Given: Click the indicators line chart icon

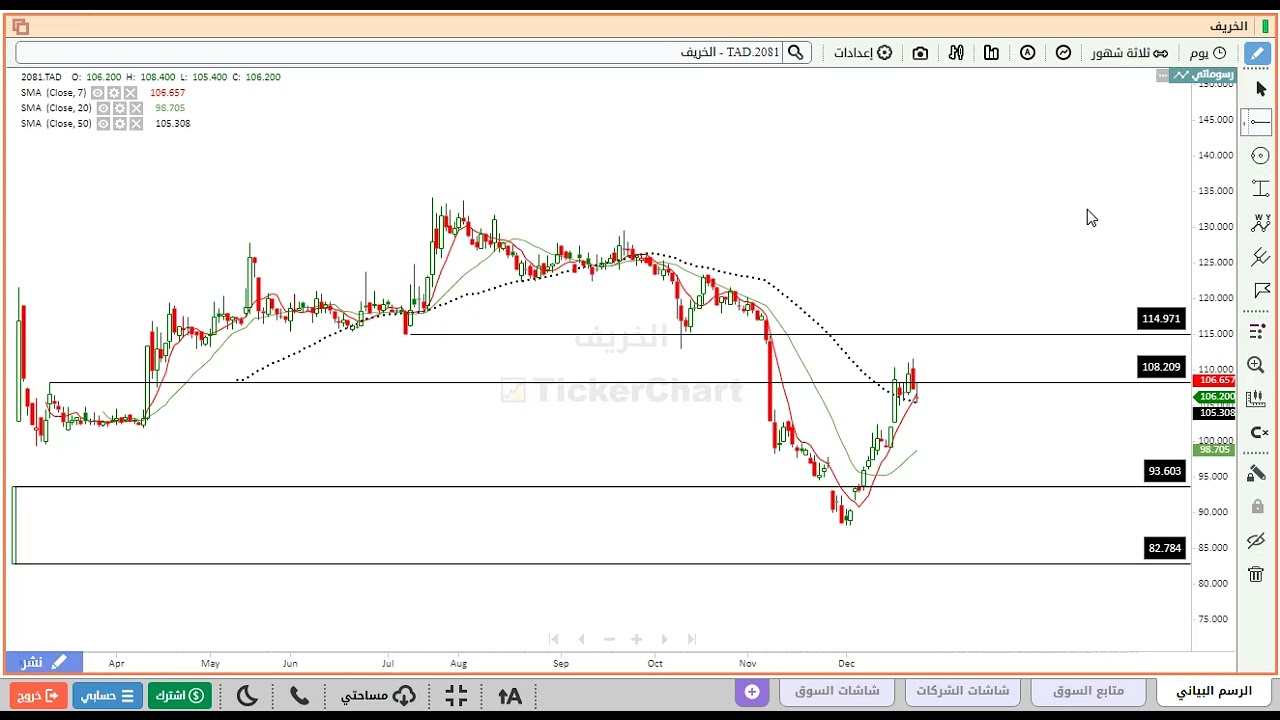Looking at the screenshot, I should click(x=1063, y=52).
